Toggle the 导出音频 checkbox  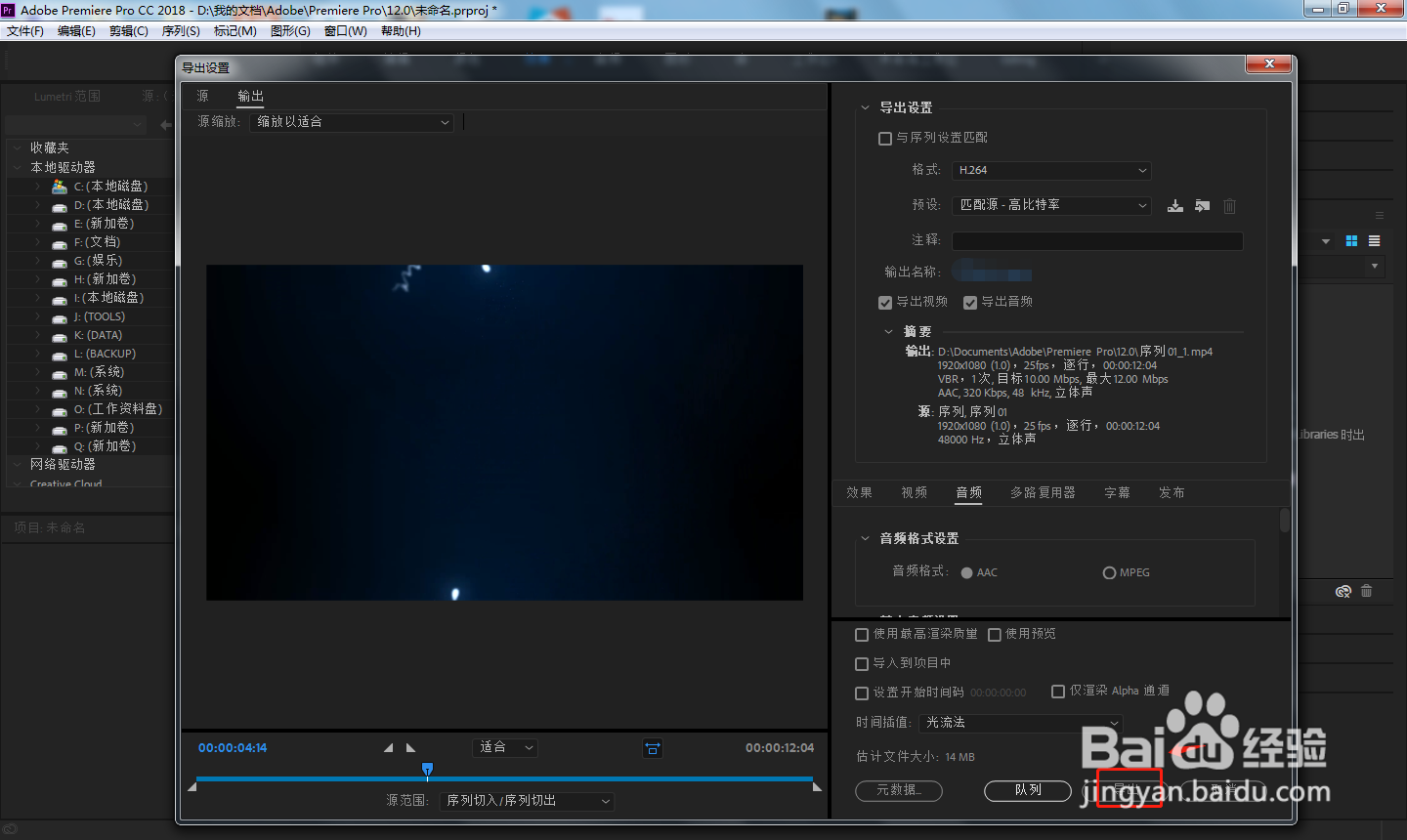970,303
